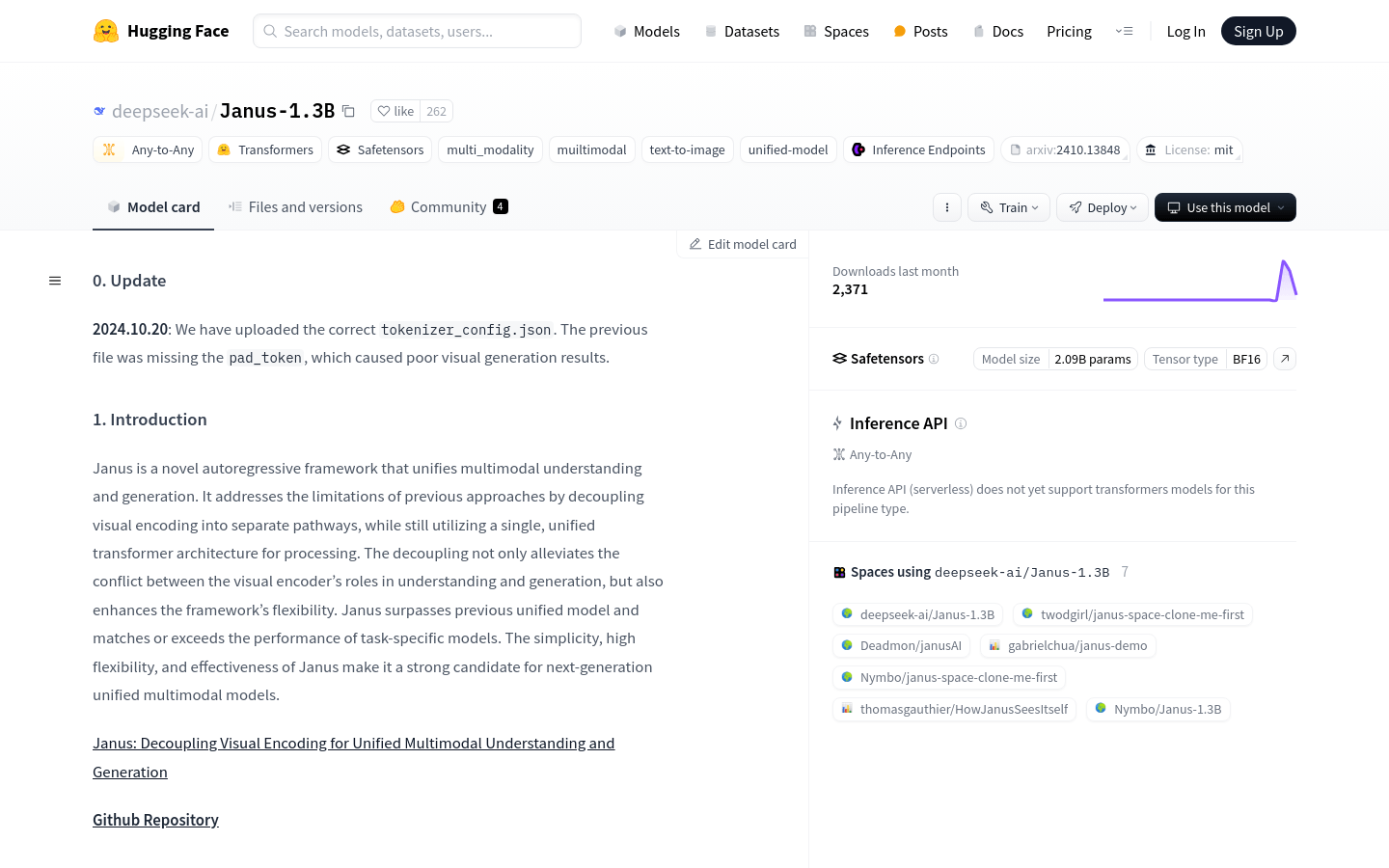Copy model name with the copy icon
The image size is (1389, 868).
(348, 111)
